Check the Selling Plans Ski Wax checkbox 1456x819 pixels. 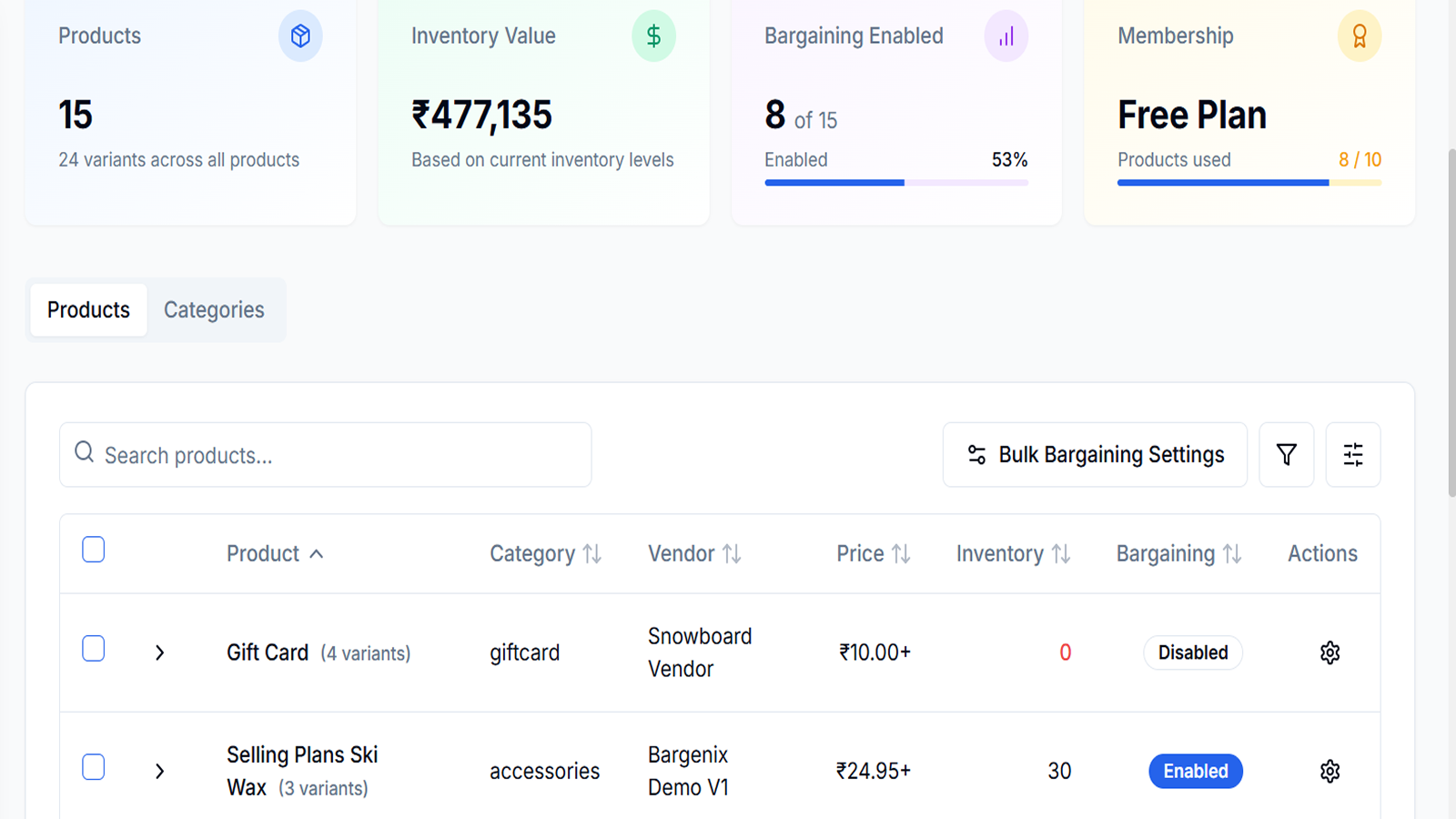click(93, 767)
